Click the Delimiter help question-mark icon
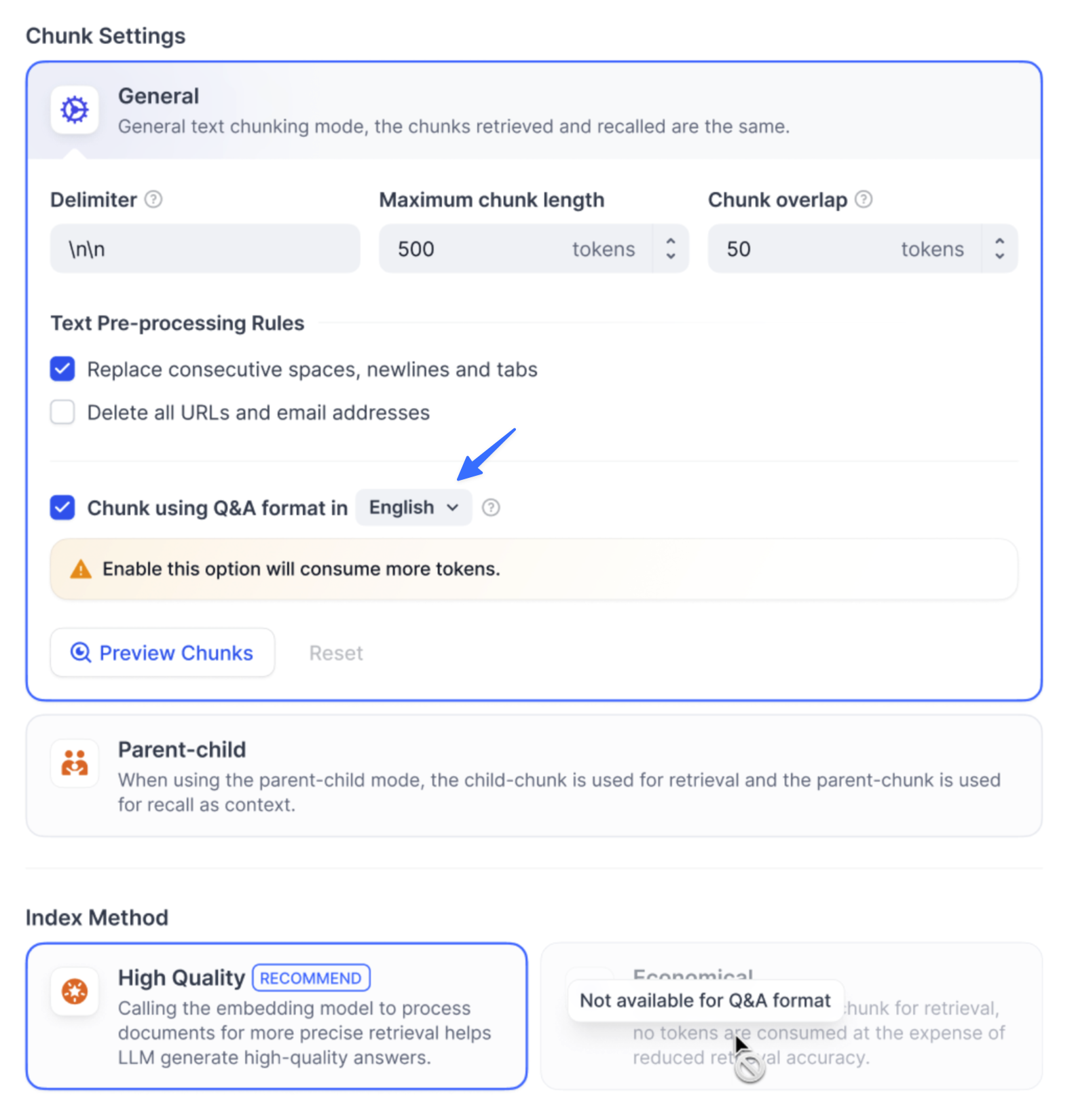 point(154,200)
